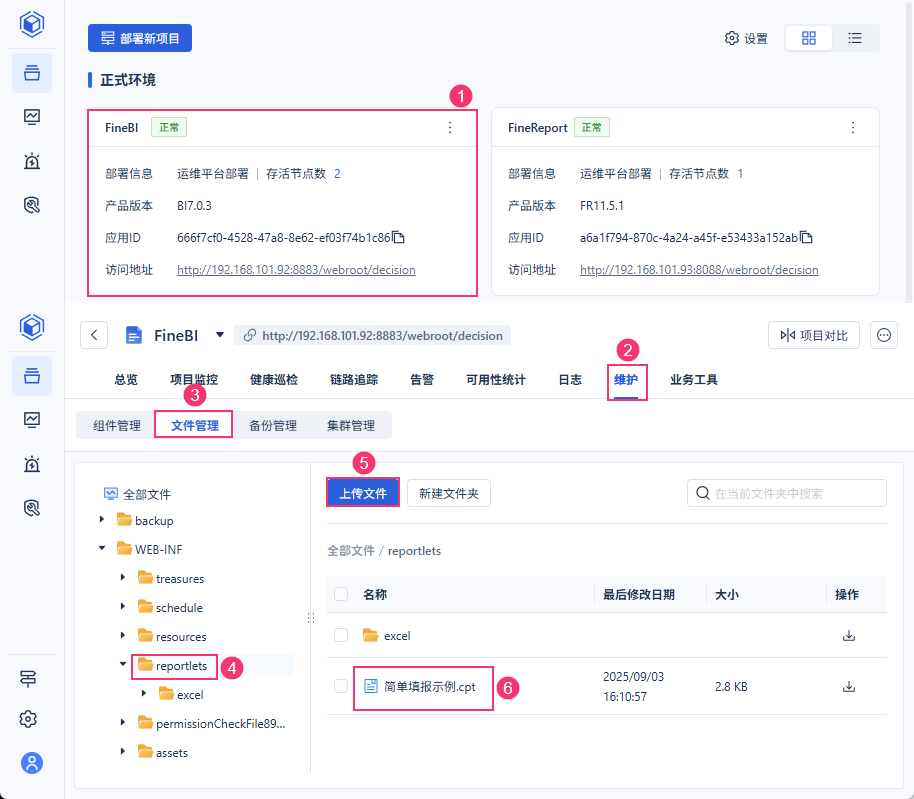Open the excel folder in file list

point(397,636)
